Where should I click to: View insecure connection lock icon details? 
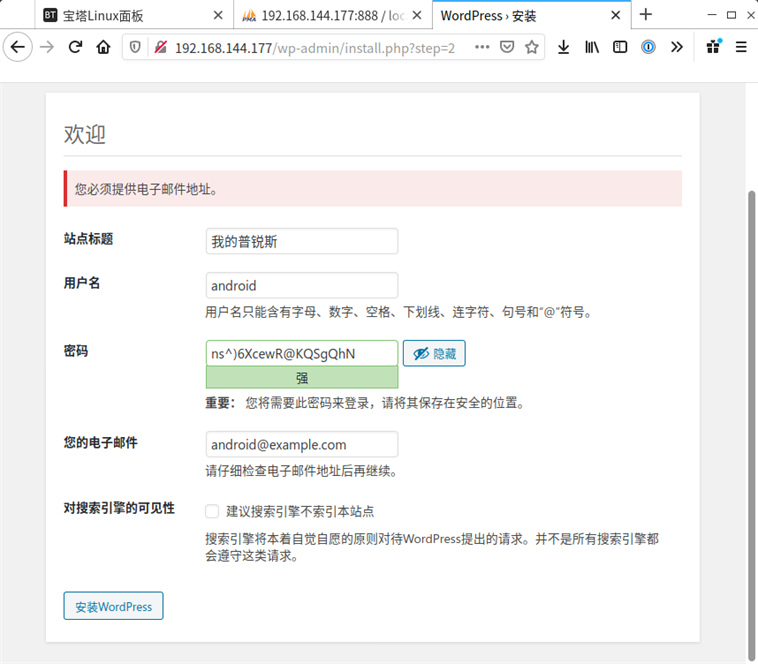tap(160, 47)
